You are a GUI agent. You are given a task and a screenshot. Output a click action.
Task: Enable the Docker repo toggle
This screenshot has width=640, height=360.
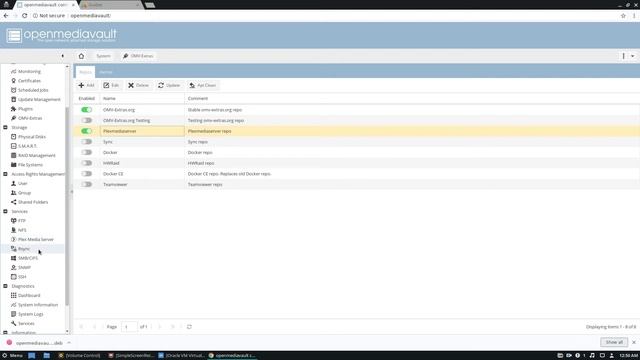[x=86, y=152]
